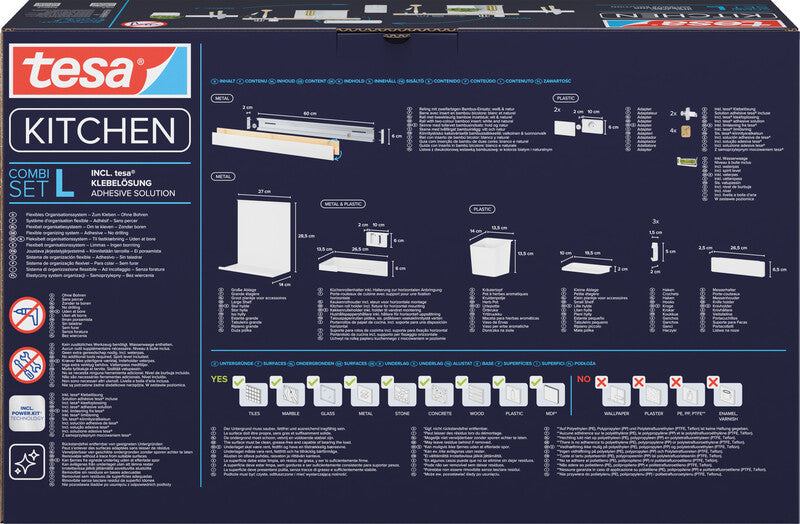Click the 28,5 cm dimension label
Image resolution: width=800 pixels, height=524 pixels.
(x=307, y=236)
